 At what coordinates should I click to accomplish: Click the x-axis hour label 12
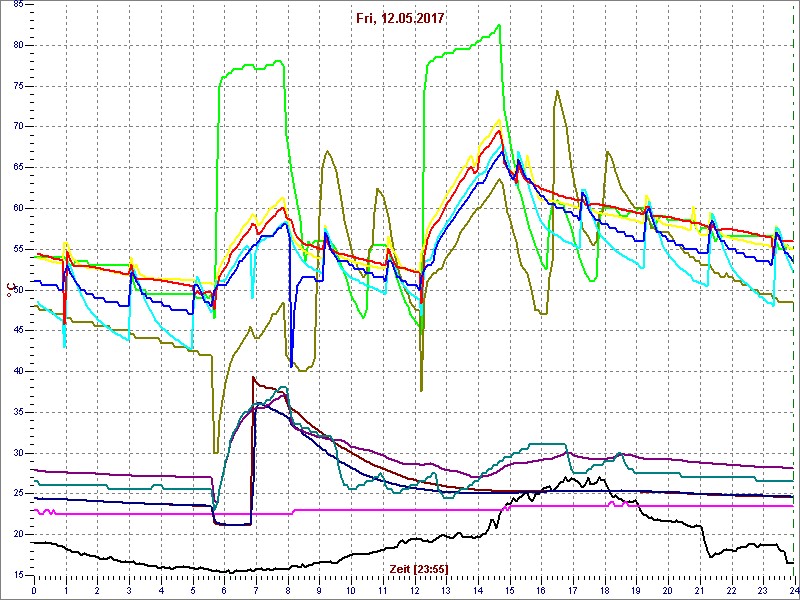(414, 590)
